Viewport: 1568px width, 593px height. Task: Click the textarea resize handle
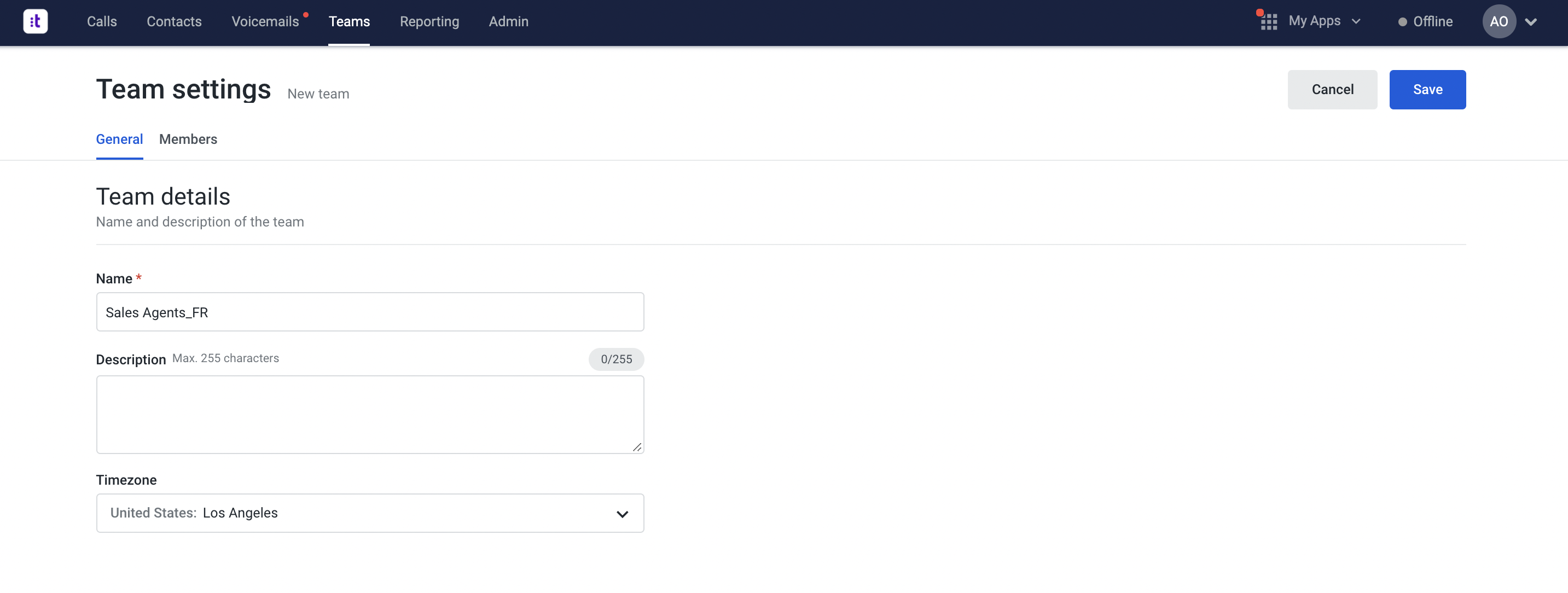tap(637, 446)
